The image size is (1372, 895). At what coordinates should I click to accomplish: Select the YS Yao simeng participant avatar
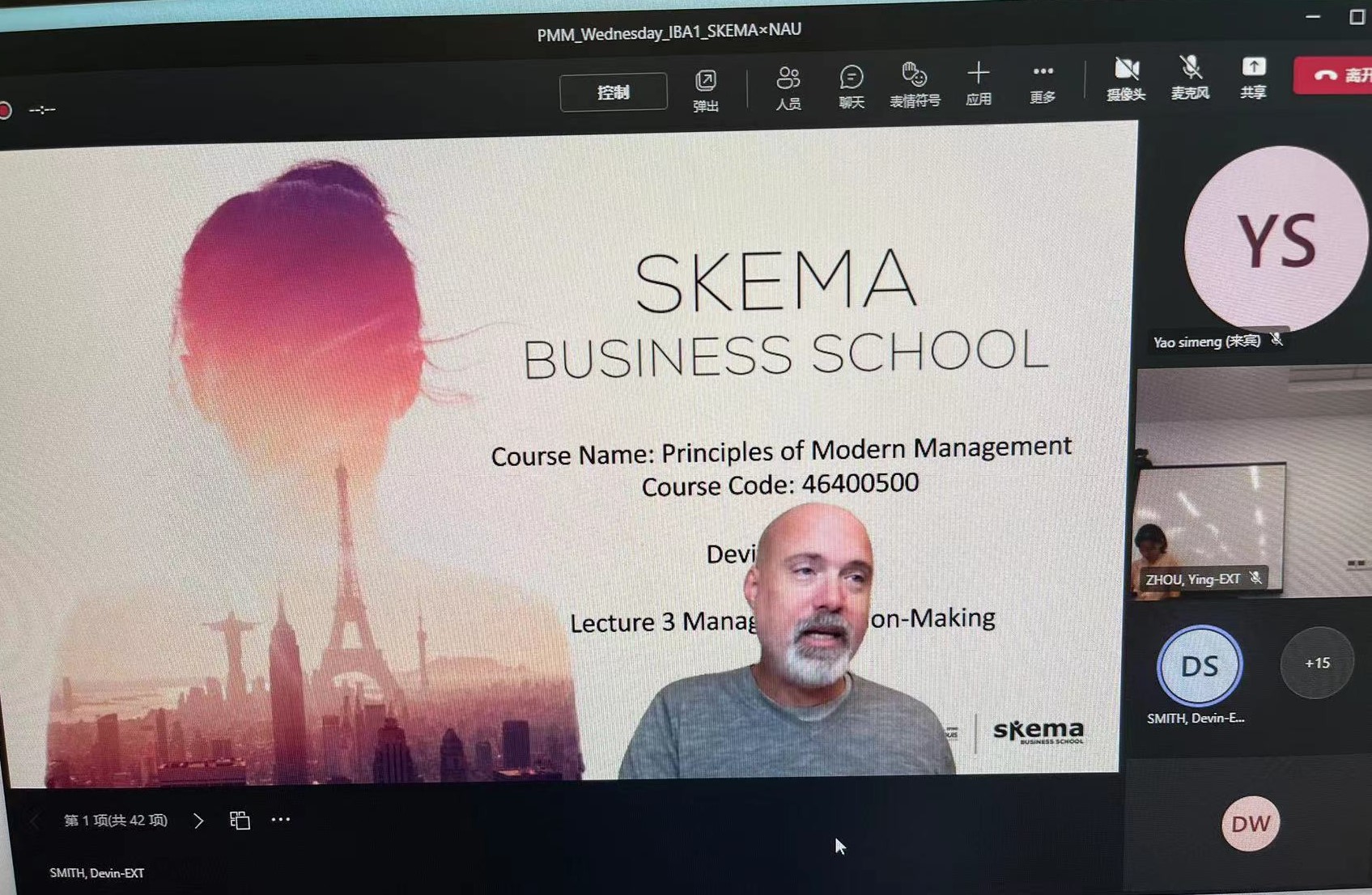pyautogui.click(x=1274, y=240)
